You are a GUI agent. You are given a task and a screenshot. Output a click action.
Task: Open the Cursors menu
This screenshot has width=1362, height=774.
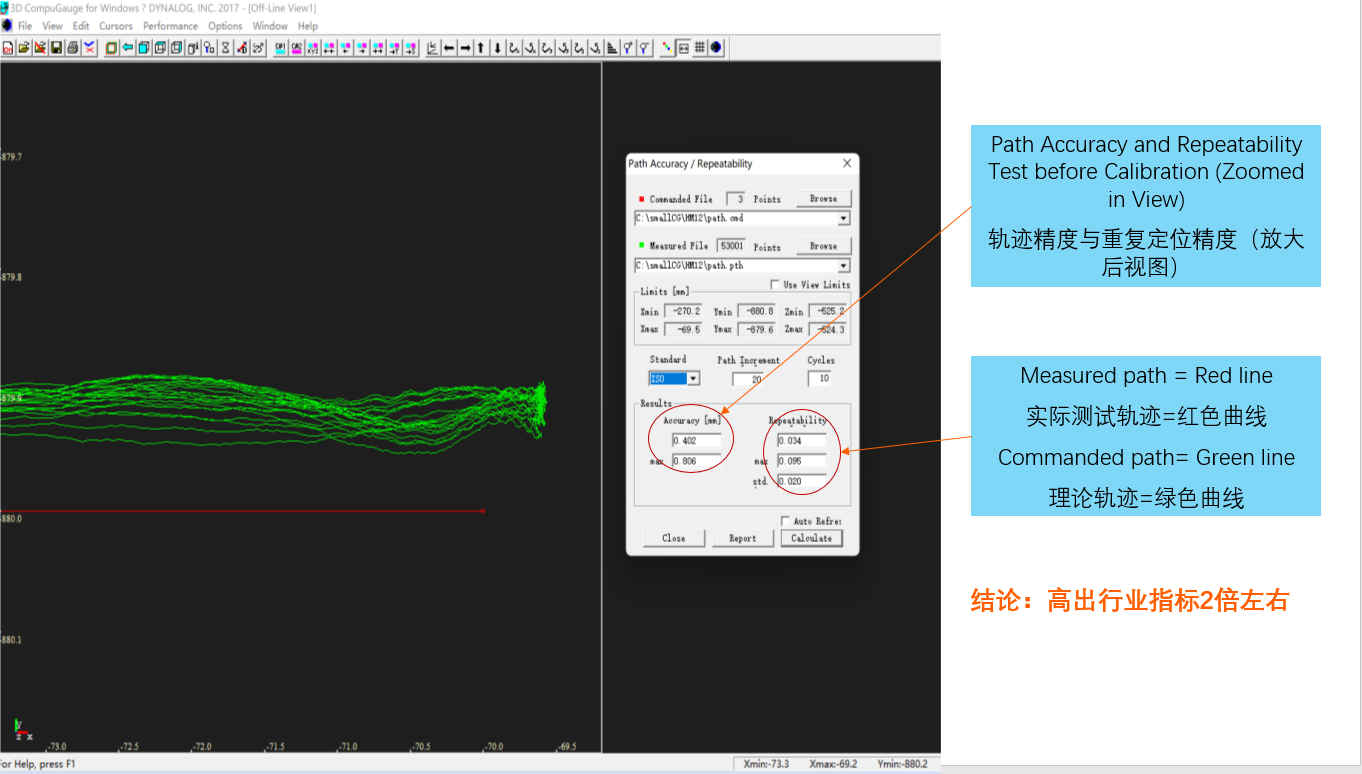116,26
